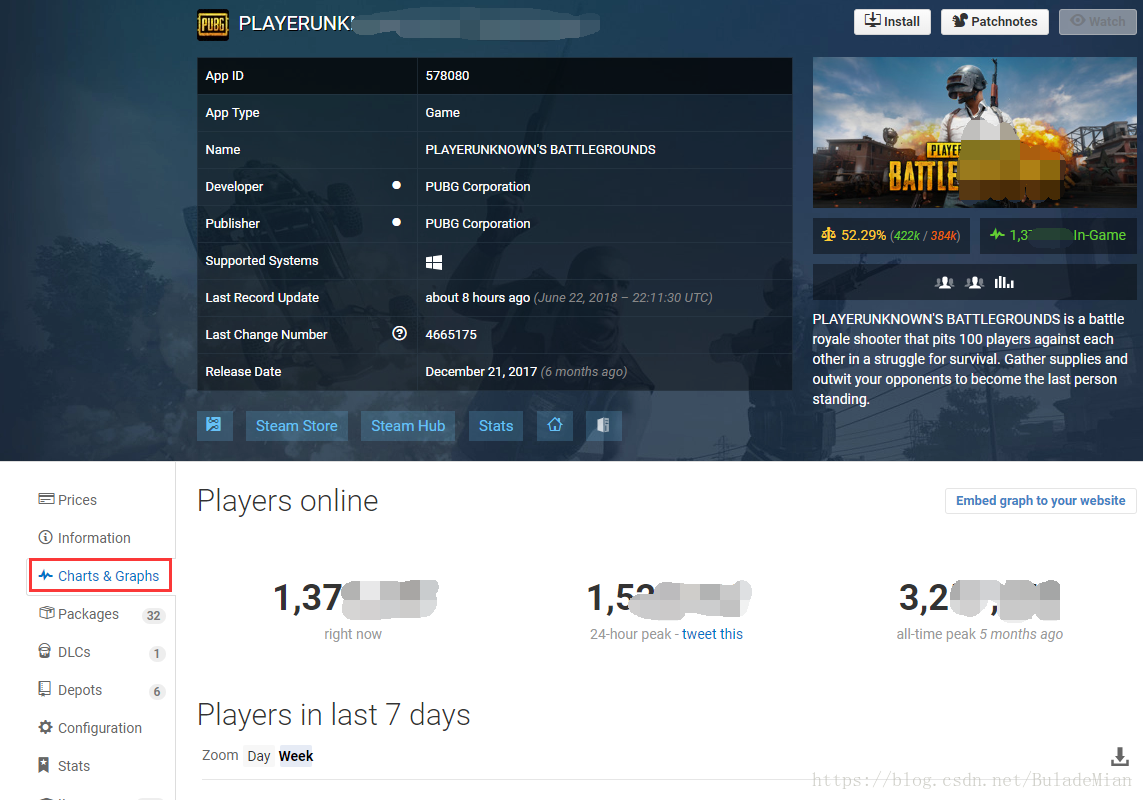Click the Windows logo in Supported Systems
Viewport: 1143px width, 800px height.
click(434, 262)
